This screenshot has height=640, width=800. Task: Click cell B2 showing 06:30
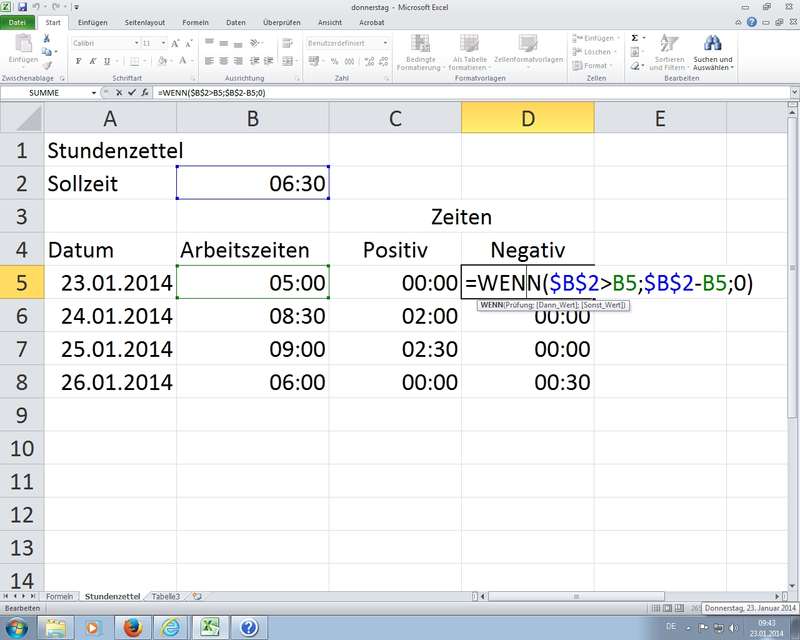[253, 183]
